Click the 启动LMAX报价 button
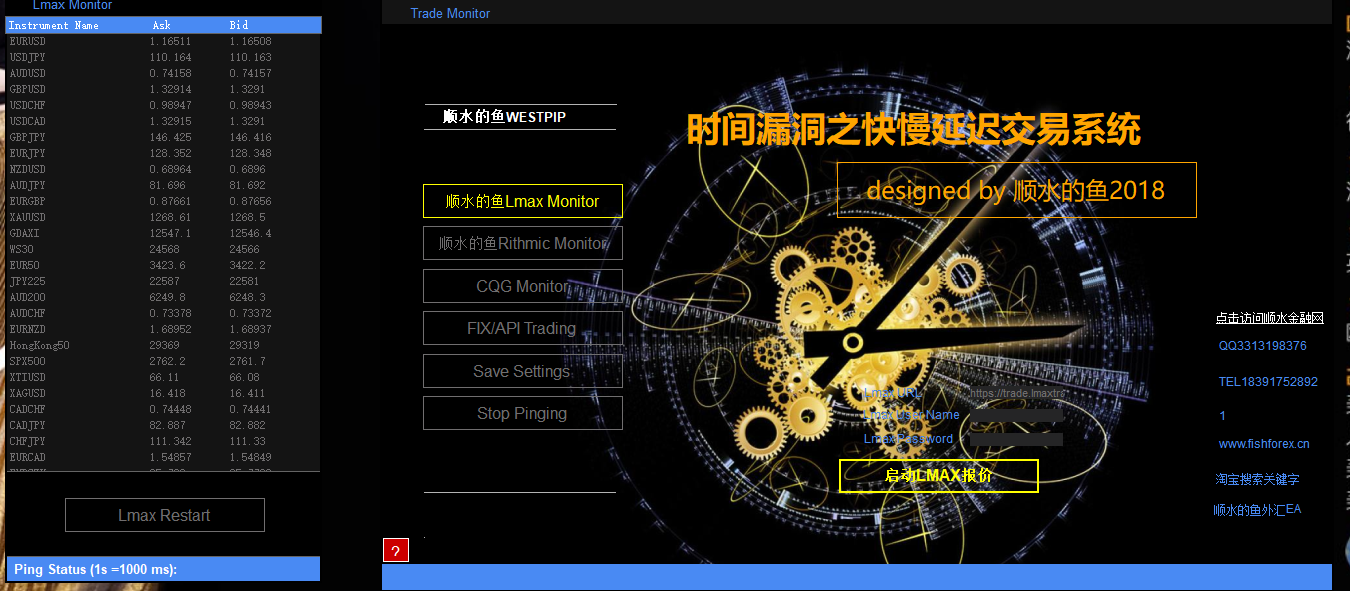The width and height of the screenshot is (1350, 591). (939, 476)
